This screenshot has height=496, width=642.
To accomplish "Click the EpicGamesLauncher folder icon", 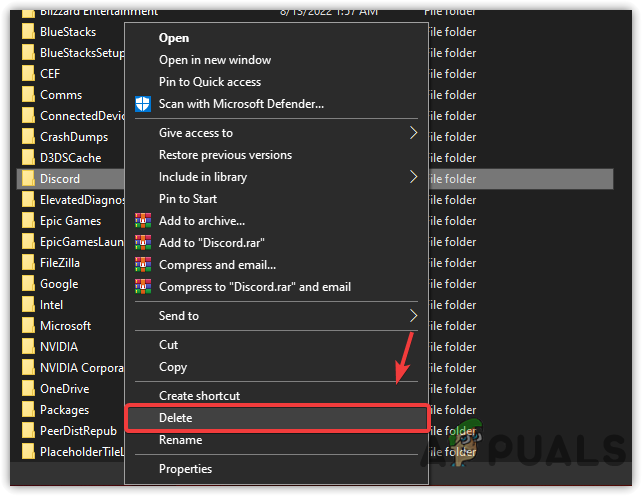I will coord(28,242).
